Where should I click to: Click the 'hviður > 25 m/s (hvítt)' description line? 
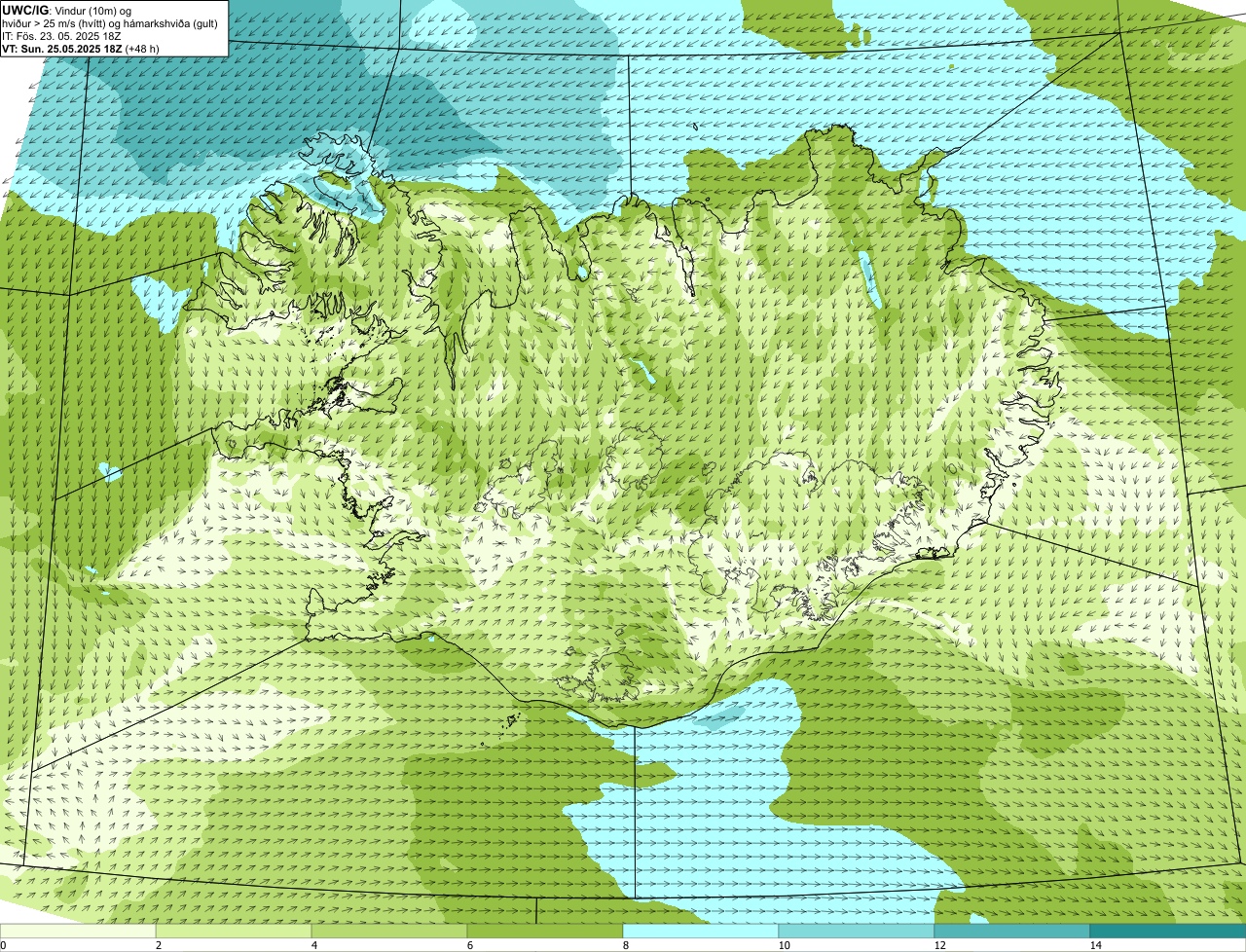tap(110, 23)
